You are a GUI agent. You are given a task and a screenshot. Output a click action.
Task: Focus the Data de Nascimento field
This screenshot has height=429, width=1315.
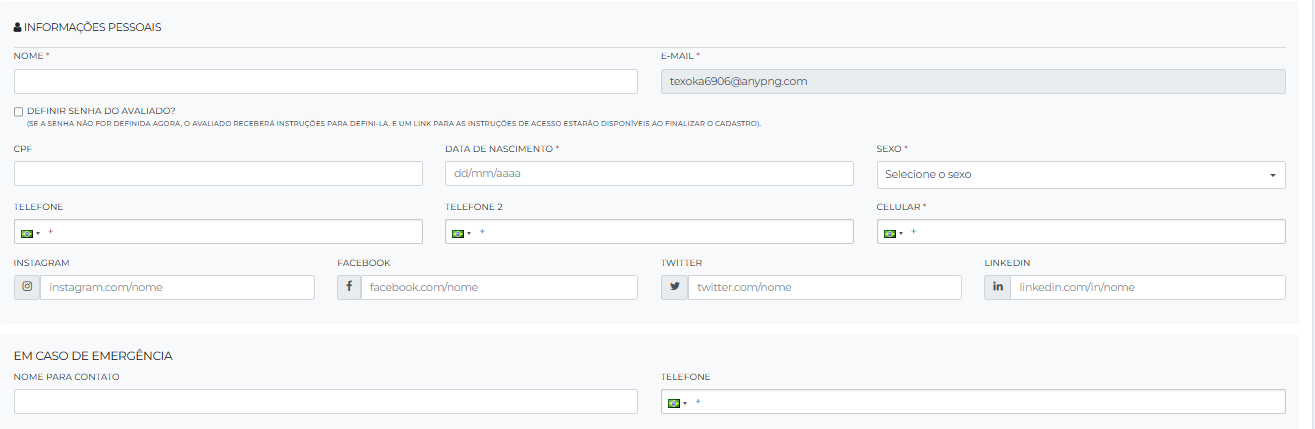point(649,173)
